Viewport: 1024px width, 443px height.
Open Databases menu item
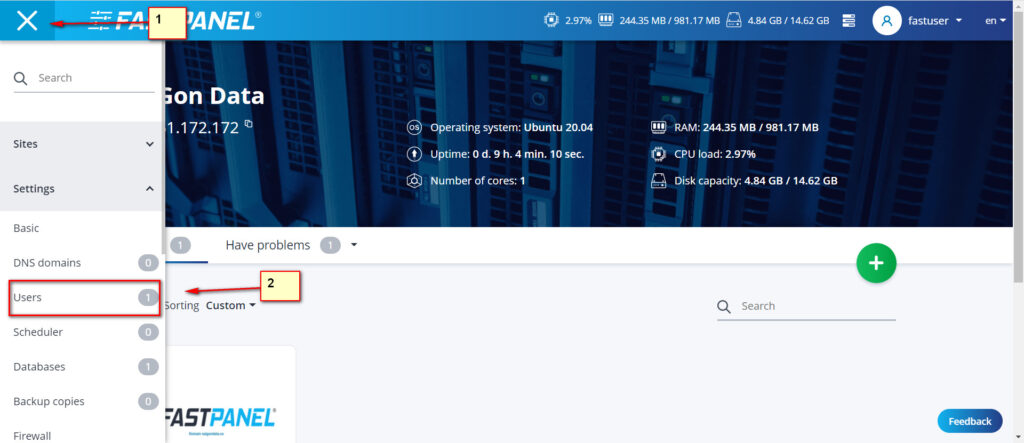pos(39,367)
